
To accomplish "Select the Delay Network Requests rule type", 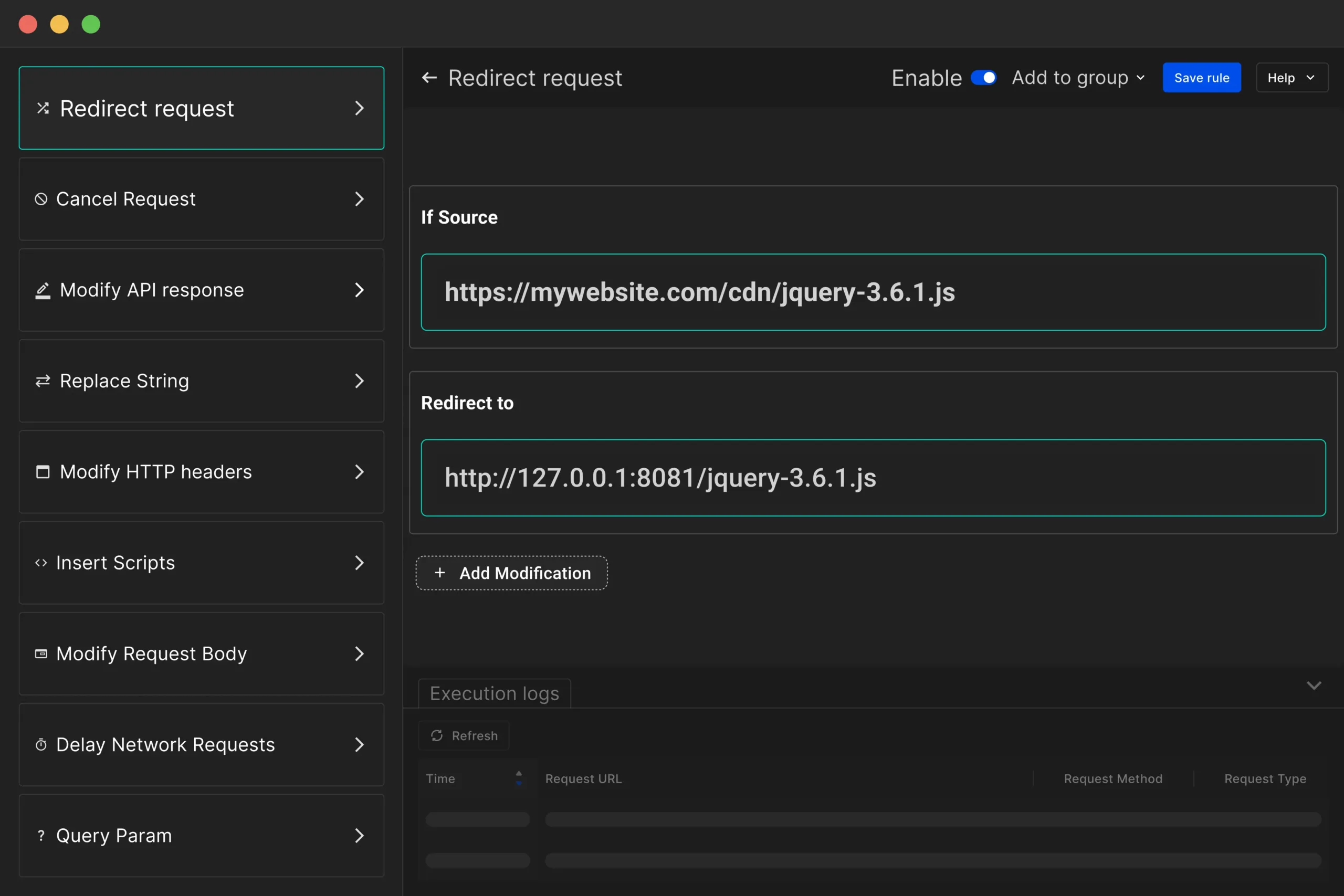I will pyautogui.click(x=201, y=745).
